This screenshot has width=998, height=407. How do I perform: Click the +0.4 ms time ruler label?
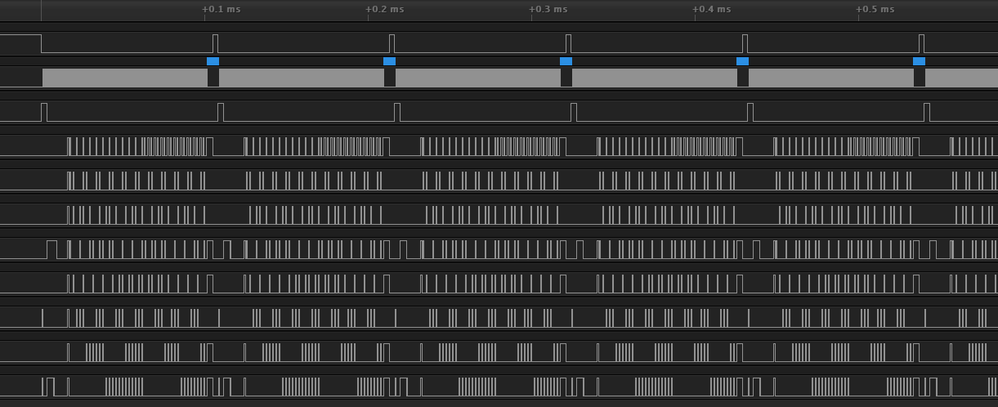point(712,10)
